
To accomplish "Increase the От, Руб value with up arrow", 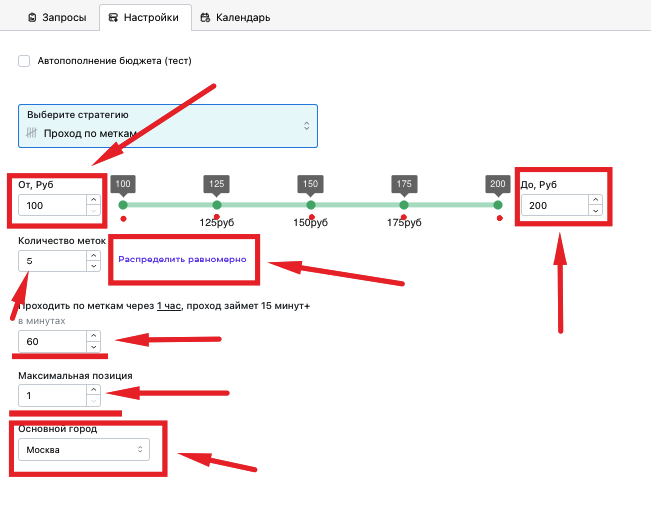I will pyautogui.click(x=94, y=200).
